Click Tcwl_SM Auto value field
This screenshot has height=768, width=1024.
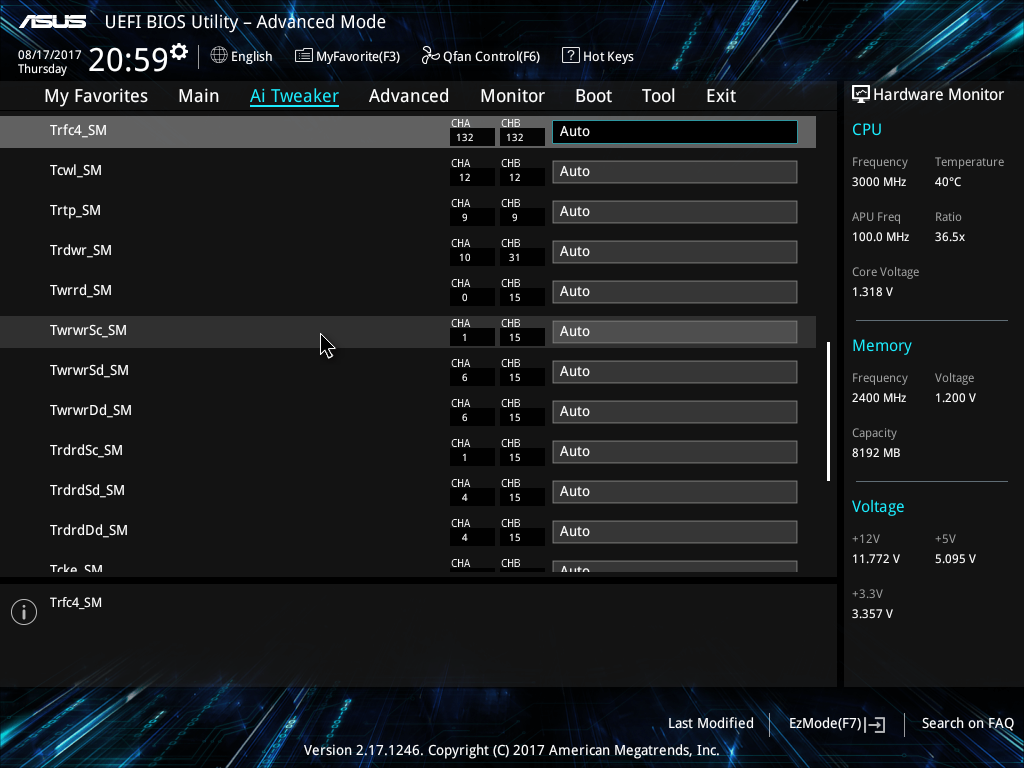pos(675,172)
